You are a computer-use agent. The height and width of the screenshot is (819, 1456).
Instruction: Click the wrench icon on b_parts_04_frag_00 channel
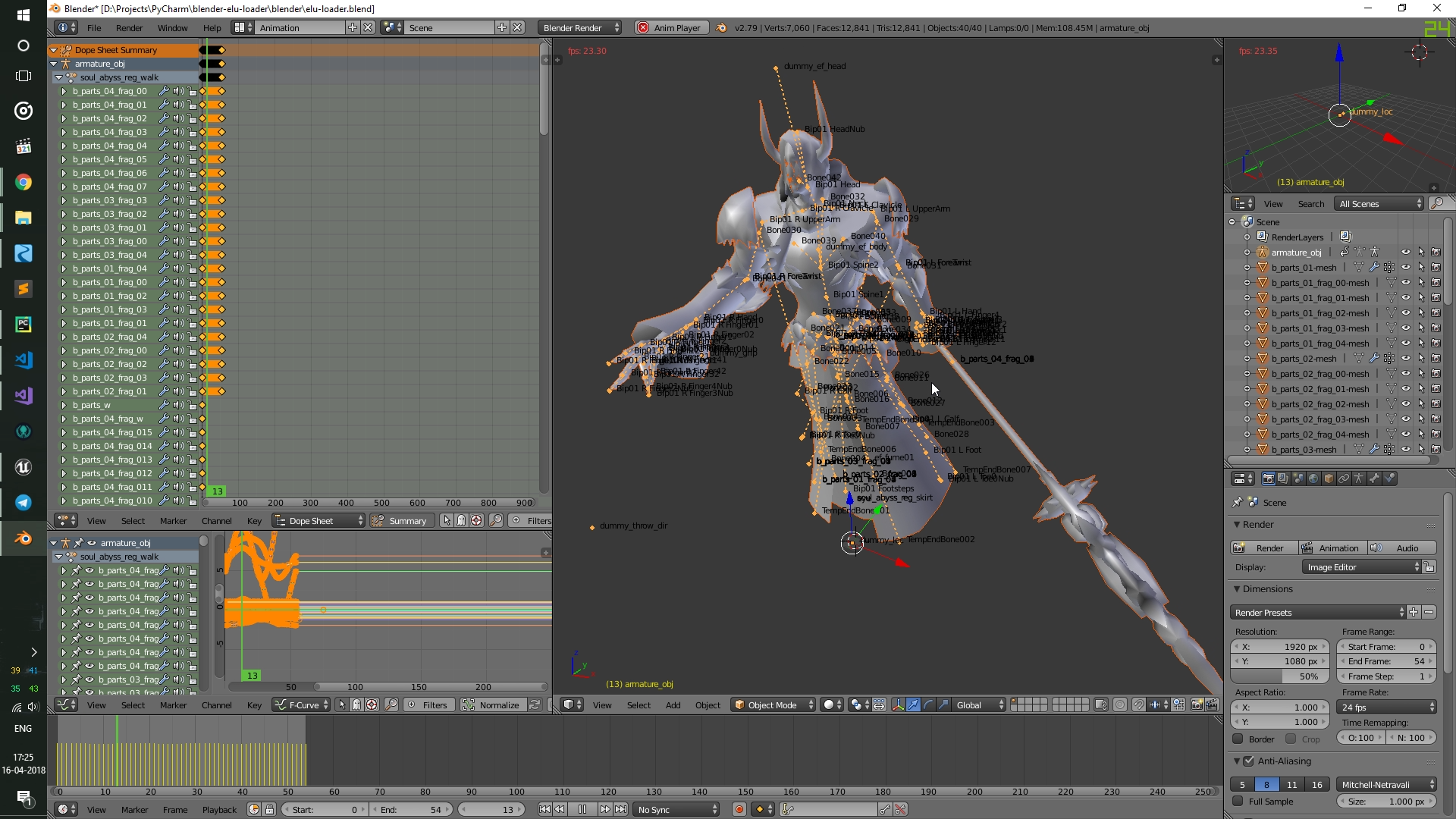[x=163, y=91]
